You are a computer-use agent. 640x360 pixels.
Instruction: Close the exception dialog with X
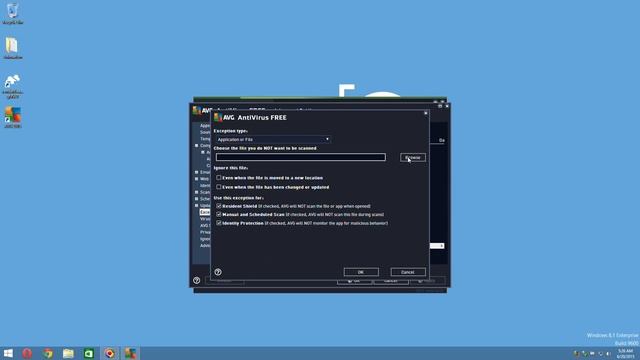point(426,113)
